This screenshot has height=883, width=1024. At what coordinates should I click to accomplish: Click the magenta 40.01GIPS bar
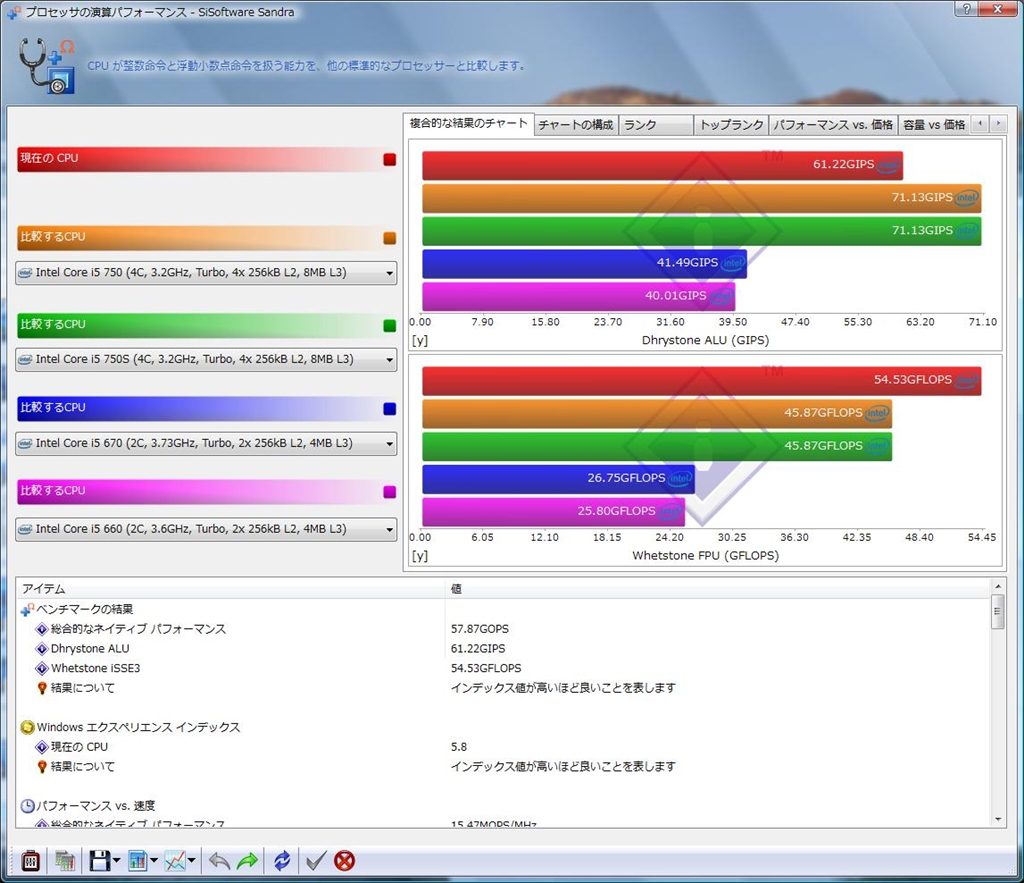click(x=579, y=296)
